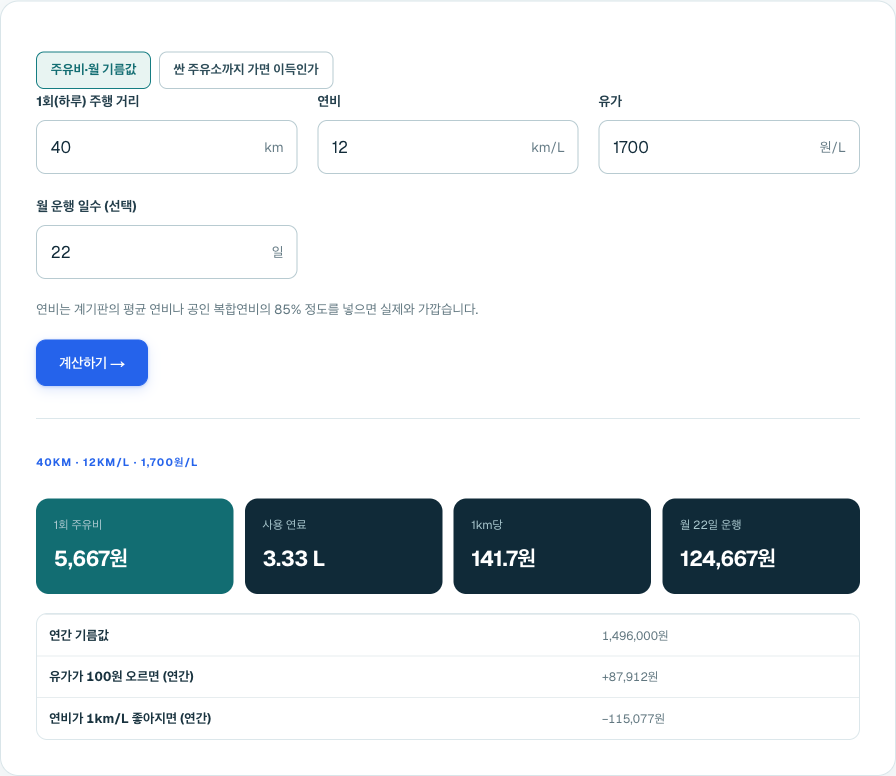Screen dimensions: 896x776
Task: Click the 월 운행 일수 (선택) label
Action: [x=86, y=206]
